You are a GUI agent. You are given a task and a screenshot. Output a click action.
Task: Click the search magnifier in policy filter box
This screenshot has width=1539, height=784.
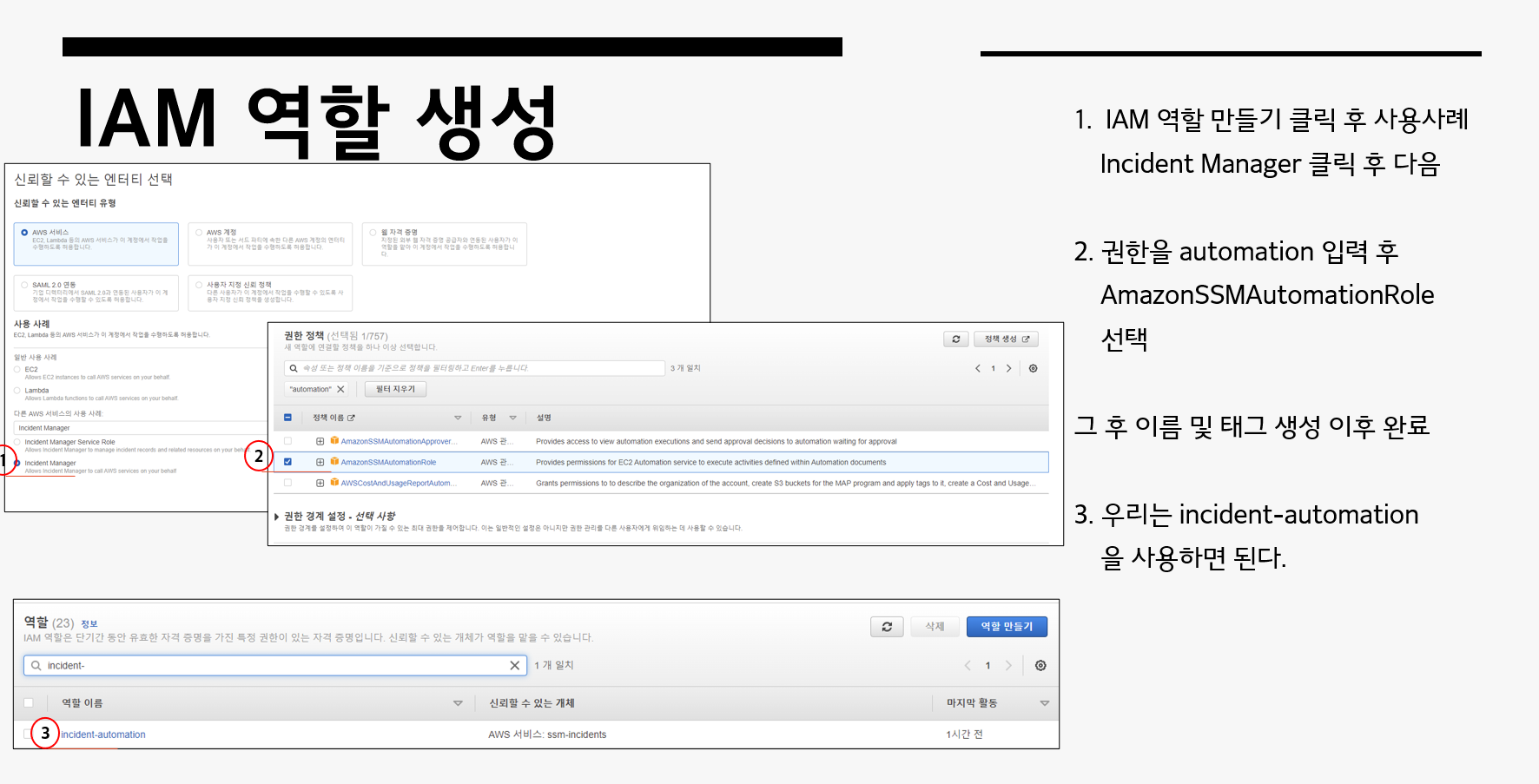[294, 368]
